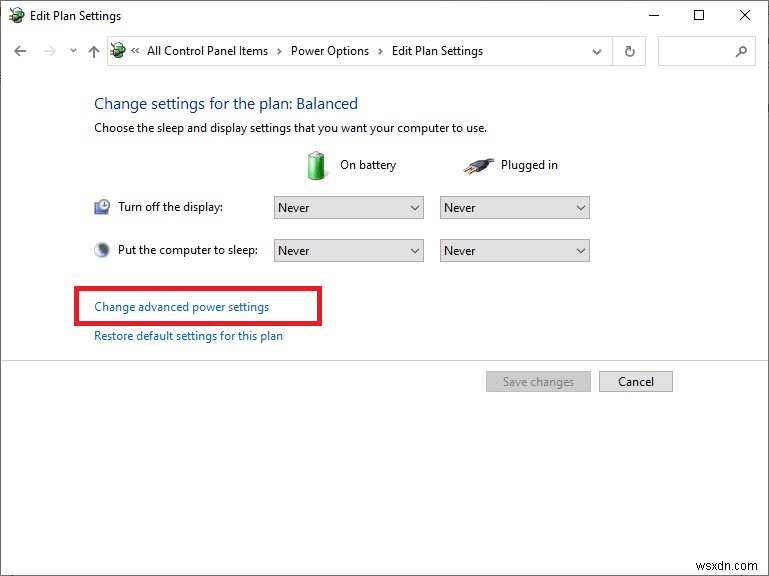Open display timeout dropdown for Plugged in
This screenshot has height=576, width=769.
click(x=515, y=208)
